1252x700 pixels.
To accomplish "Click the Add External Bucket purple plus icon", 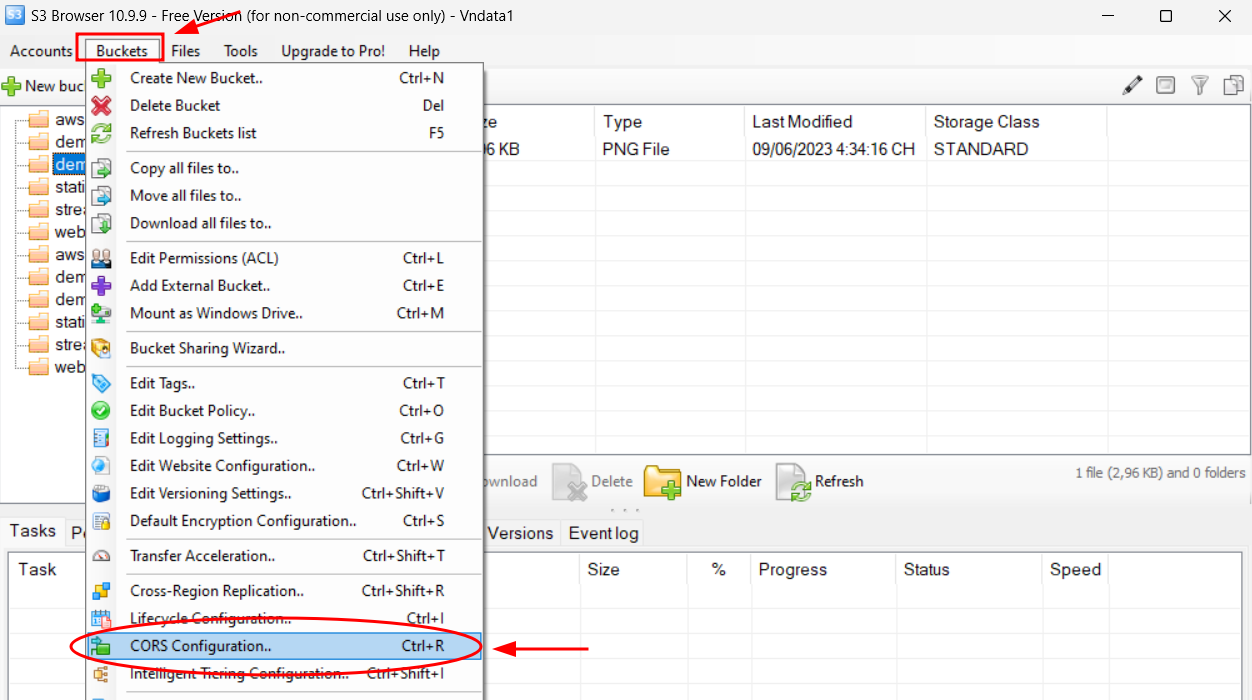I will (102, 286).
